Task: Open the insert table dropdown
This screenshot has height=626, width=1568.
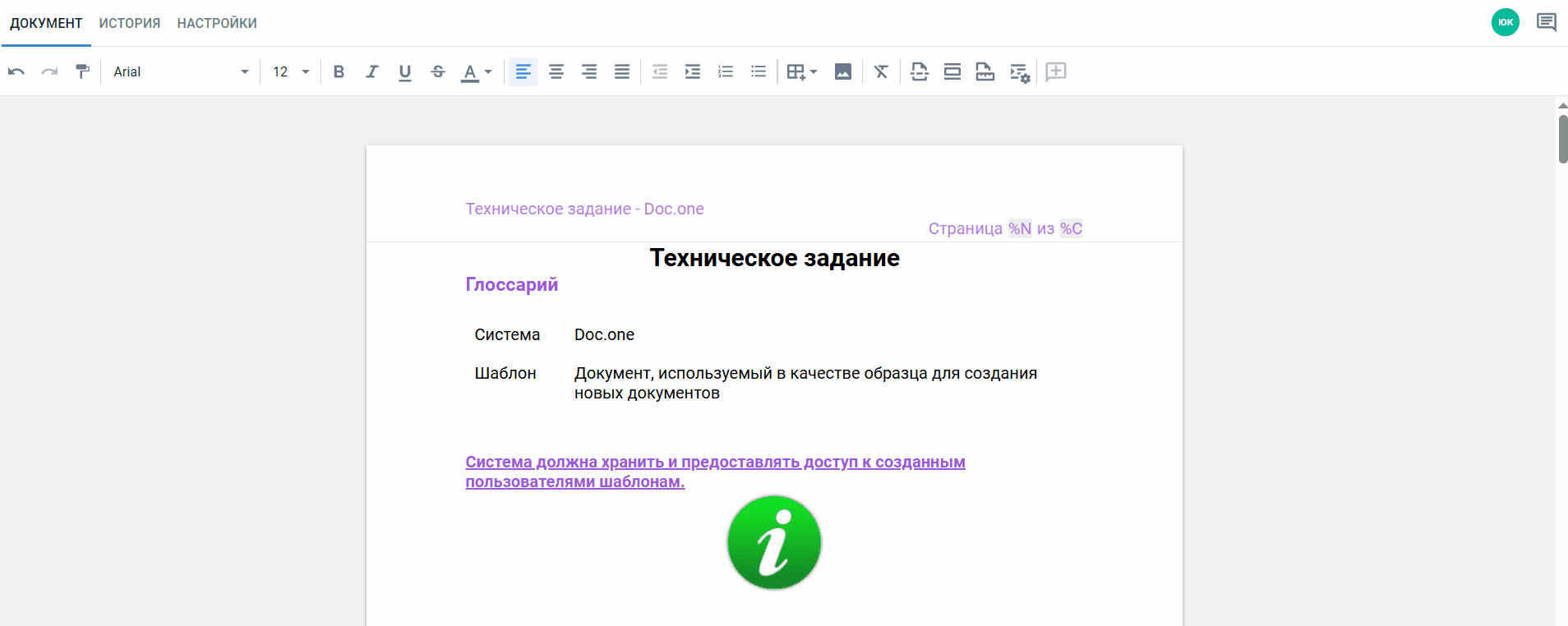Action: pos(801,71)
